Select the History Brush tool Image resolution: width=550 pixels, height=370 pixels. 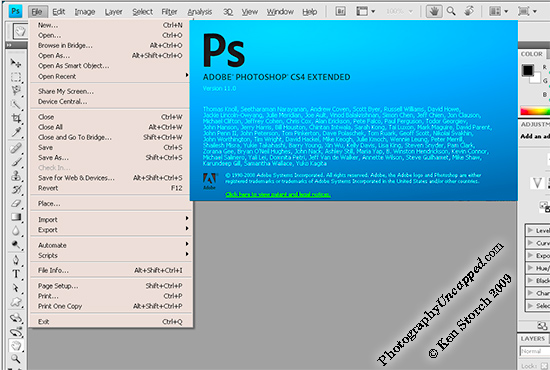[15, 189]
